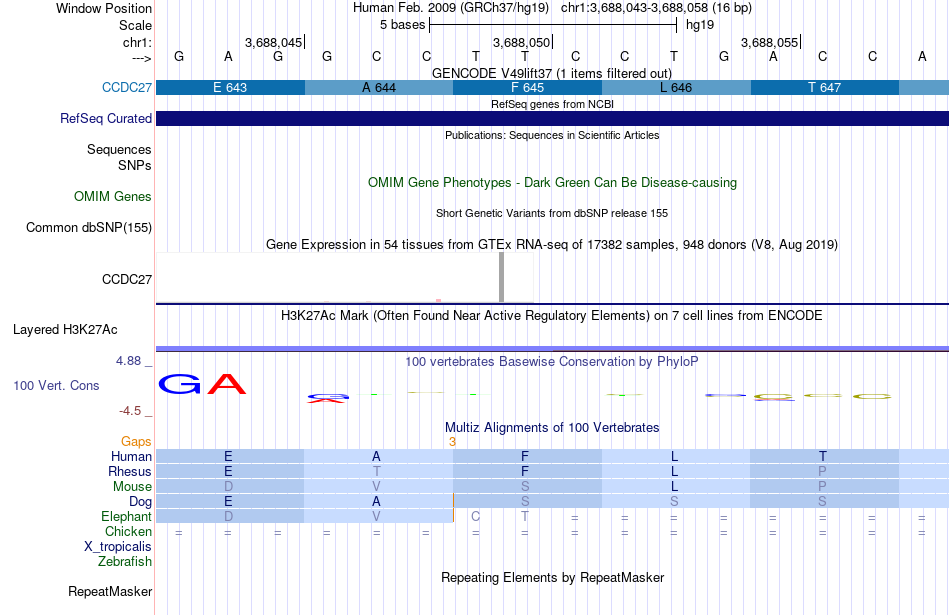
Task: Click the Rhesus species label
Action: (130, 471)
